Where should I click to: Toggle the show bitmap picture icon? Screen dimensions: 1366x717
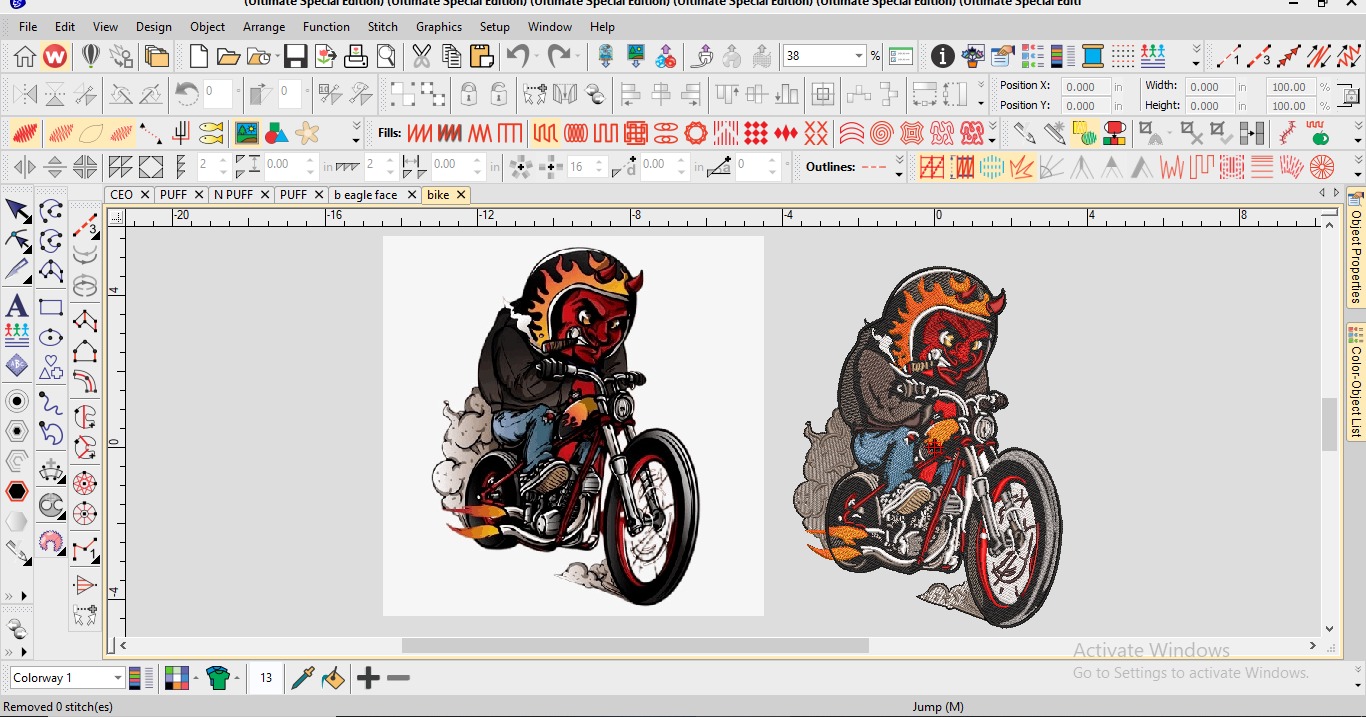(246, 132)
